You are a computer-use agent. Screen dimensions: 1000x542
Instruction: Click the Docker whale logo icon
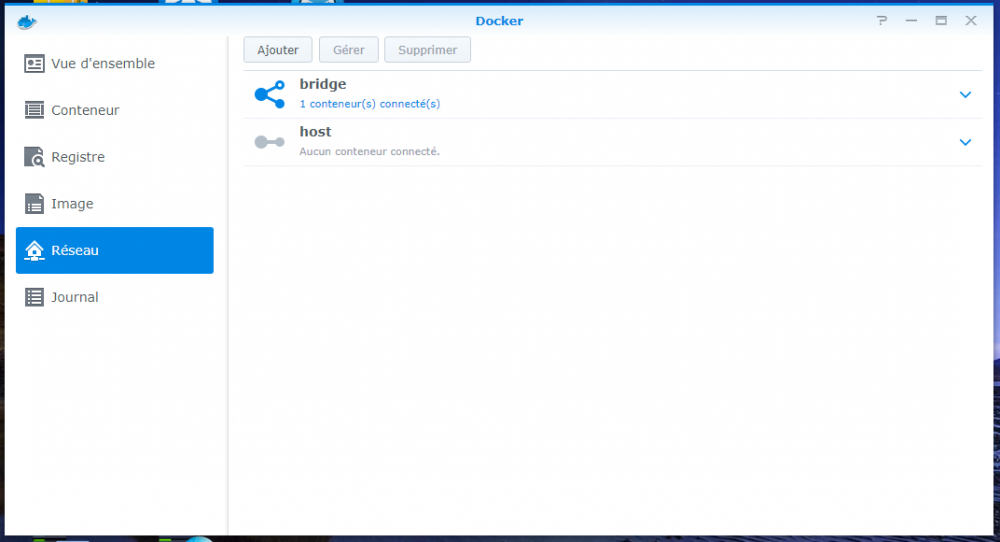click(27, 22)
